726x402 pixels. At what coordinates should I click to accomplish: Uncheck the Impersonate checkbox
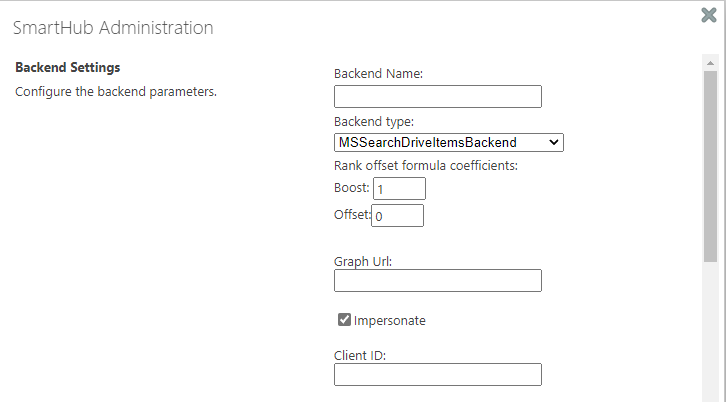(344, 320)
